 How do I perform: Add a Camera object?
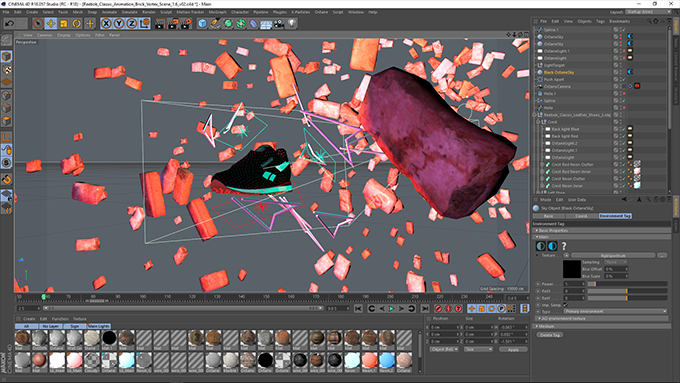click(x=279, y=23)
